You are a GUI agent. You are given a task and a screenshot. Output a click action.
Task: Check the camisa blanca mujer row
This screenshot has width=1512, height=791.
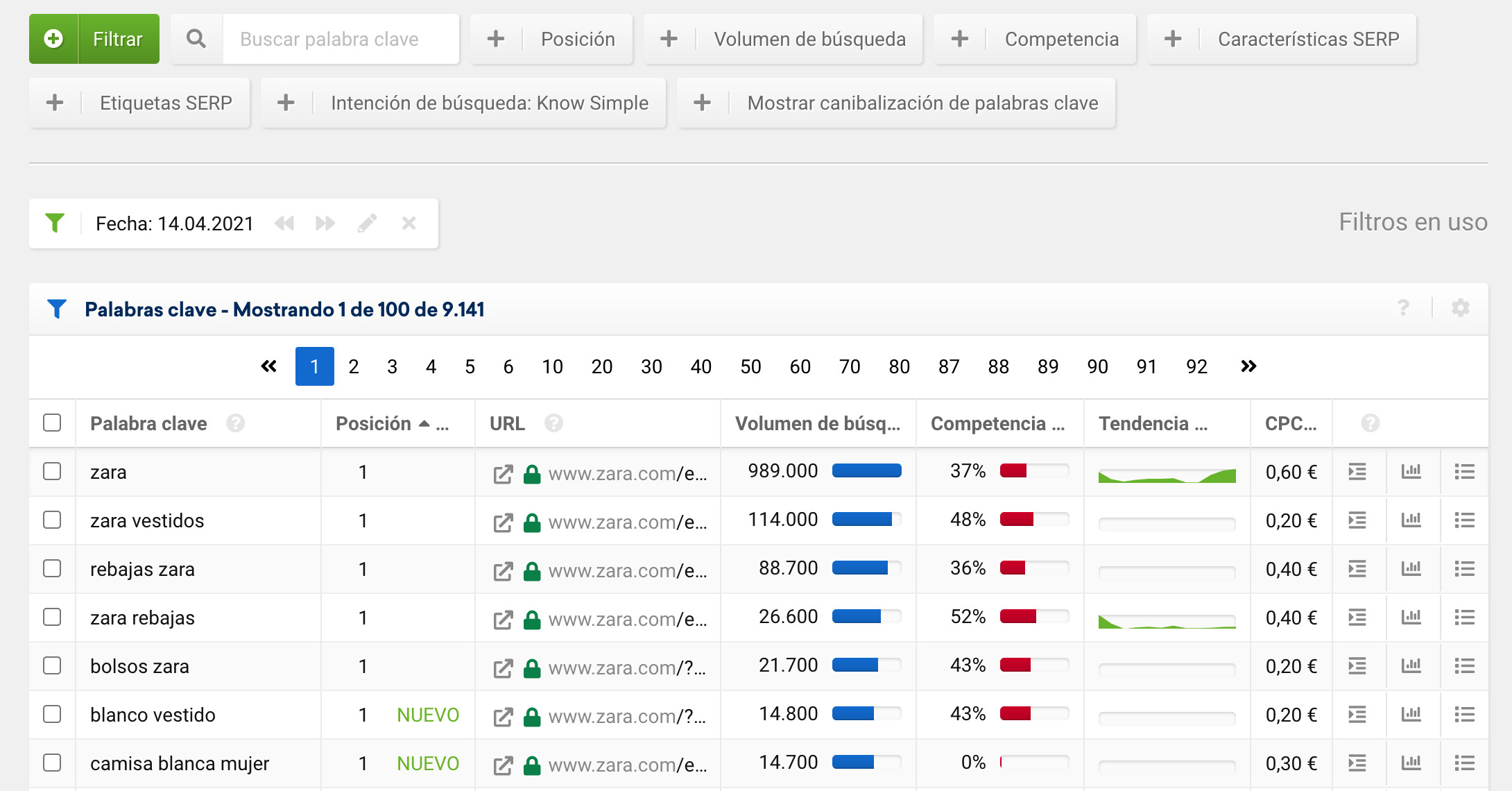coord(52,763)
